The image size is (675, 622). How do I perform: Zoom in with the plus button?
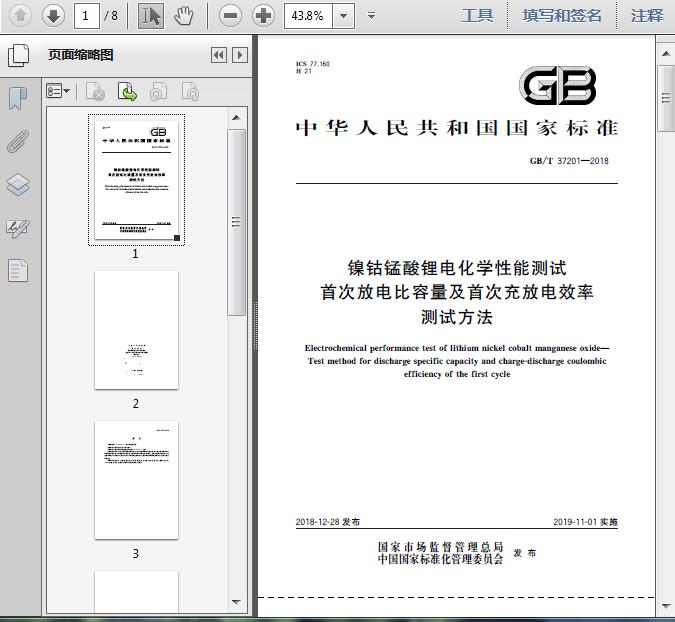click(263, 16)
